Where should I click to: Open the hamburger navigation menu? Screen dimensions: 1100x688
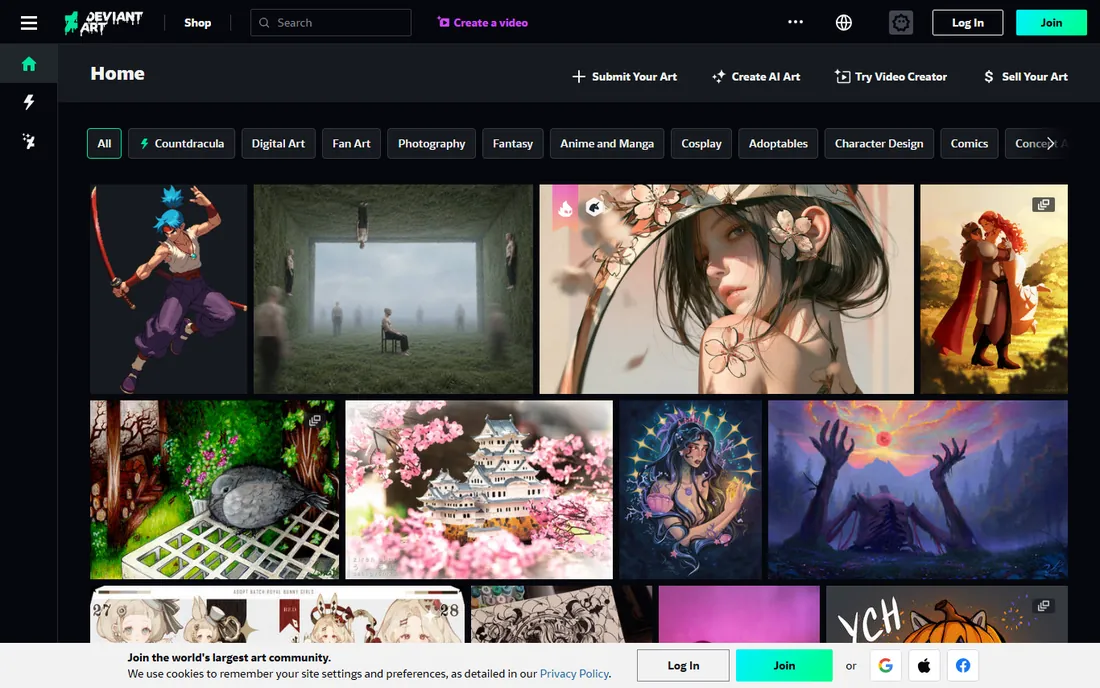(x=29, y=22)
